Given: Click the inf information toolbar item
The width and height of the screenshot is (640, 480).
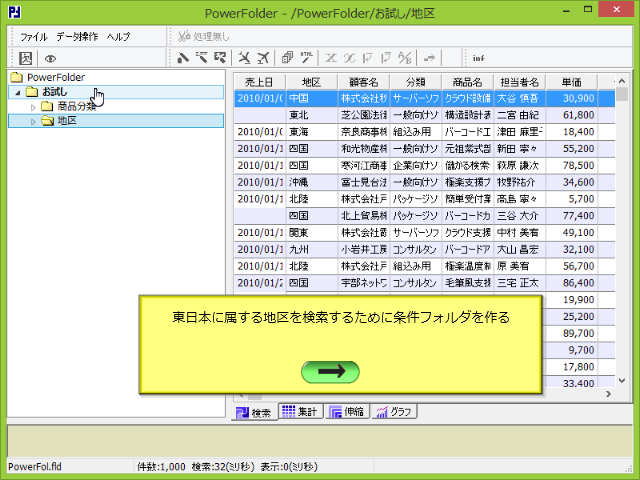Looking at the screenshot, I should coord(479,58).
